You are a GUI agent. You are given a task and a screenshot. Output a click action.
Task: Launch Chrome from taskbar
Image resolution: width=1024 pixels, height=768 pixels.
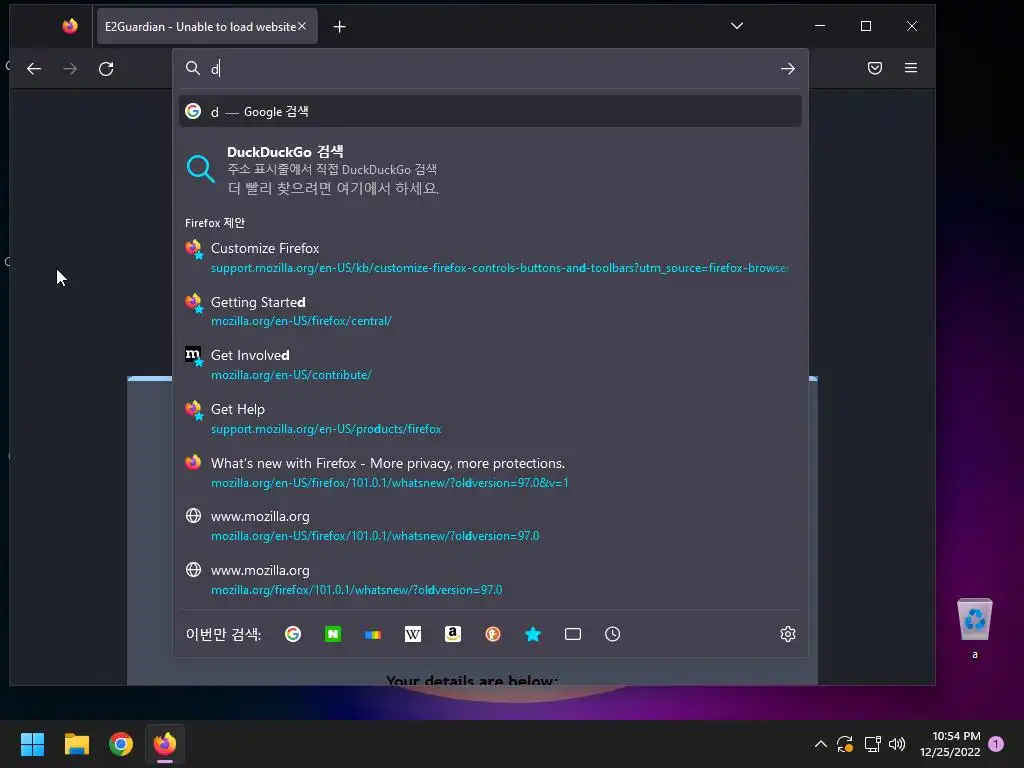(121, 744)
